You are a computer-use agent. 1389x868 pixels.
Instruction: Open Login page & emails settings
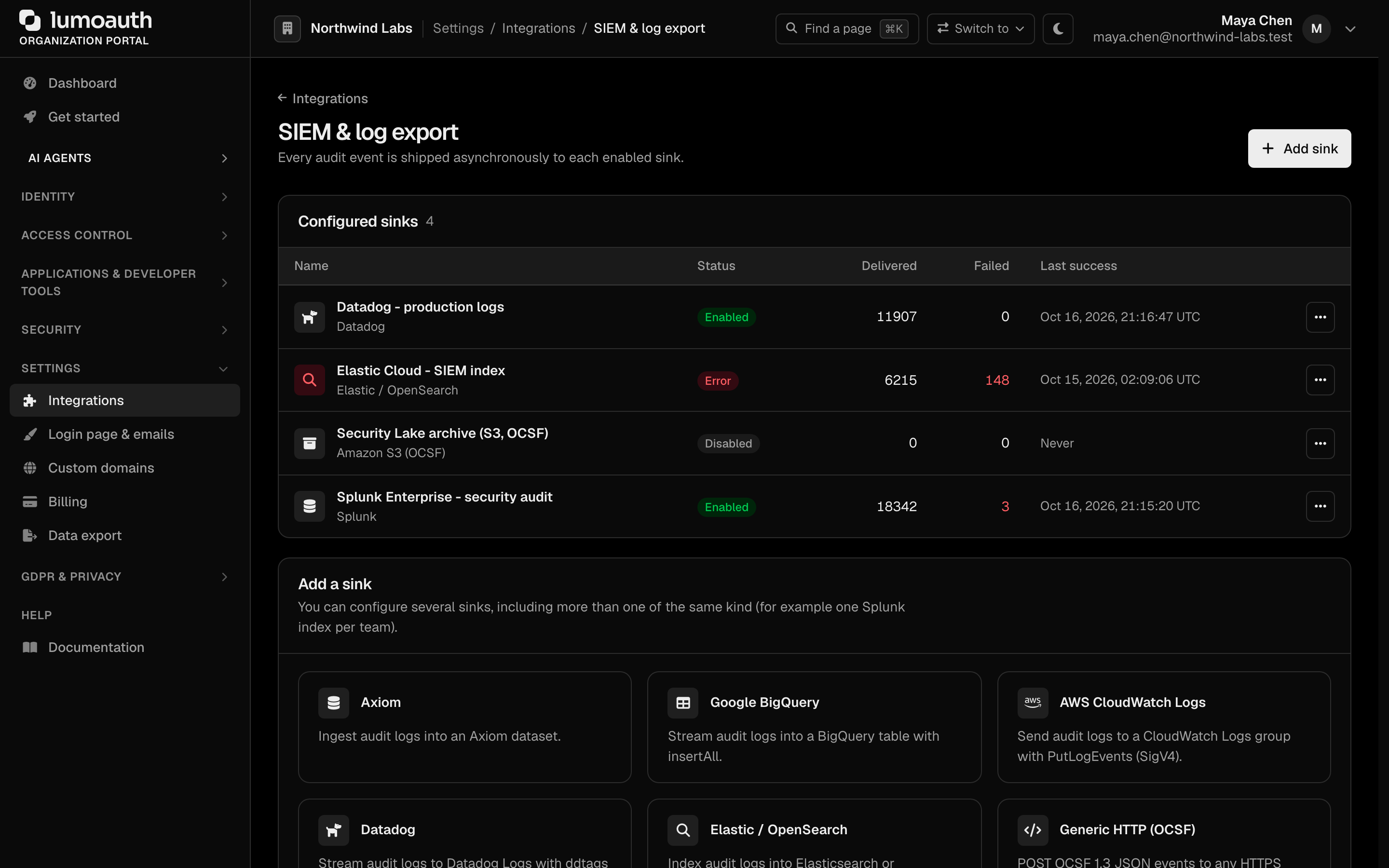(x=124, y=434)
